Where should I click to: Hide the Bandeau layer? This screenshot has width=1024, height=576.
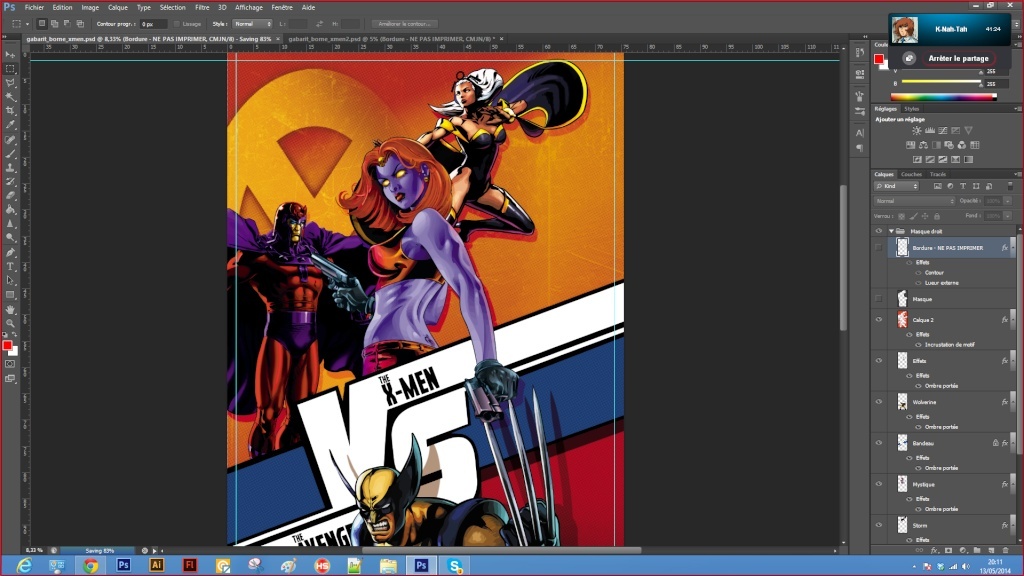tap(878, 443)
